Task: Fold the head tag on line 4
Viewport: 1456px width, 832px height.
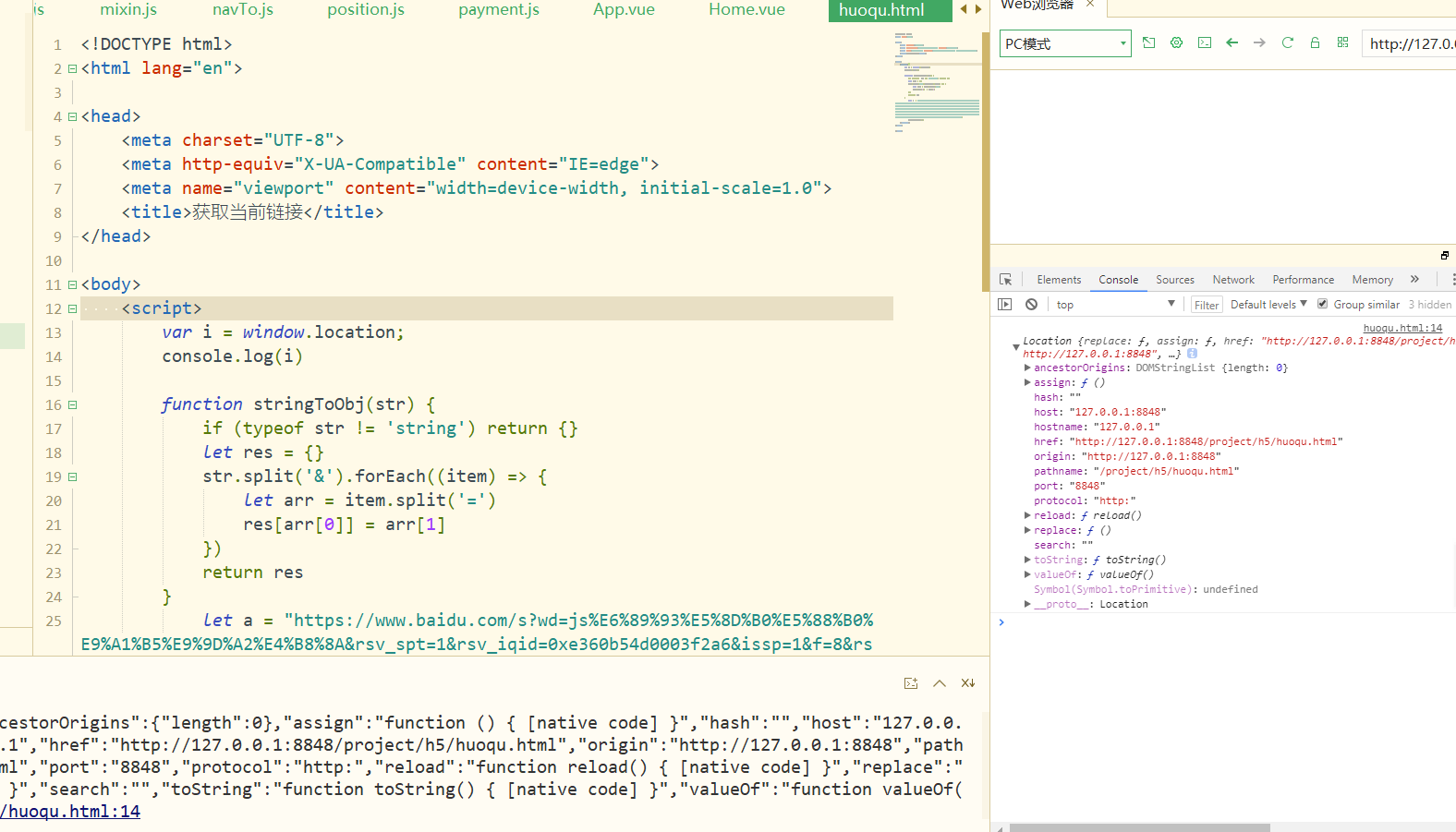Action: pos(72,116)
